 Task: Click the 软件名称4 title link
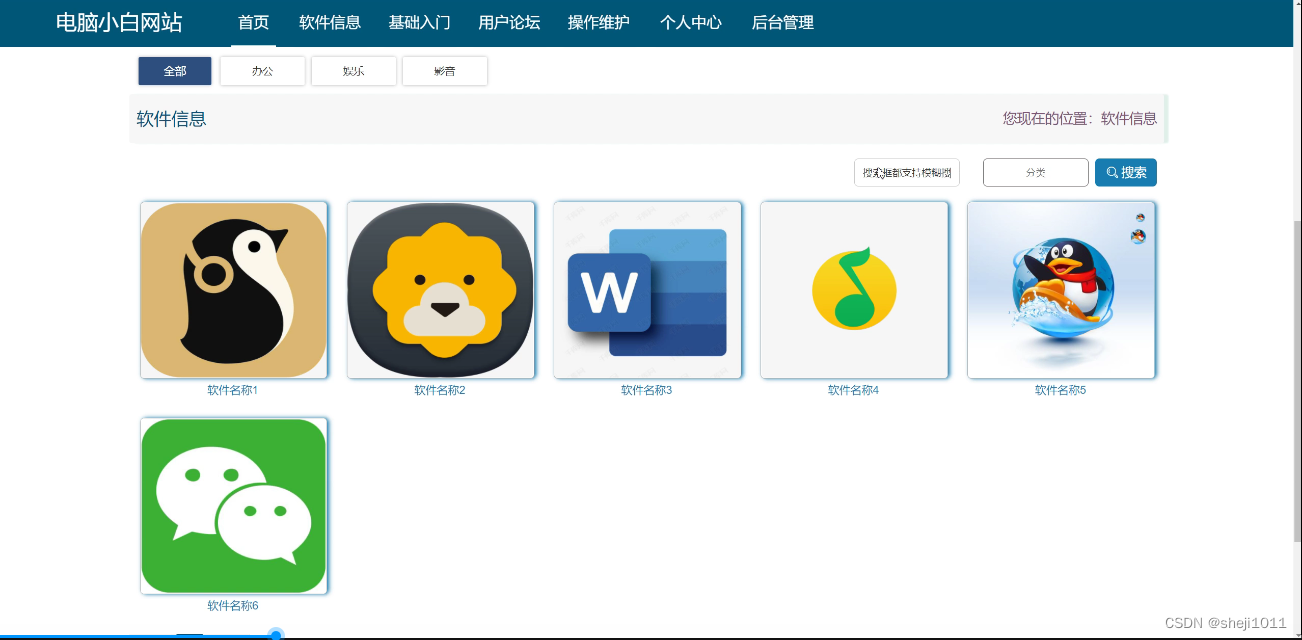click(854, 390)
